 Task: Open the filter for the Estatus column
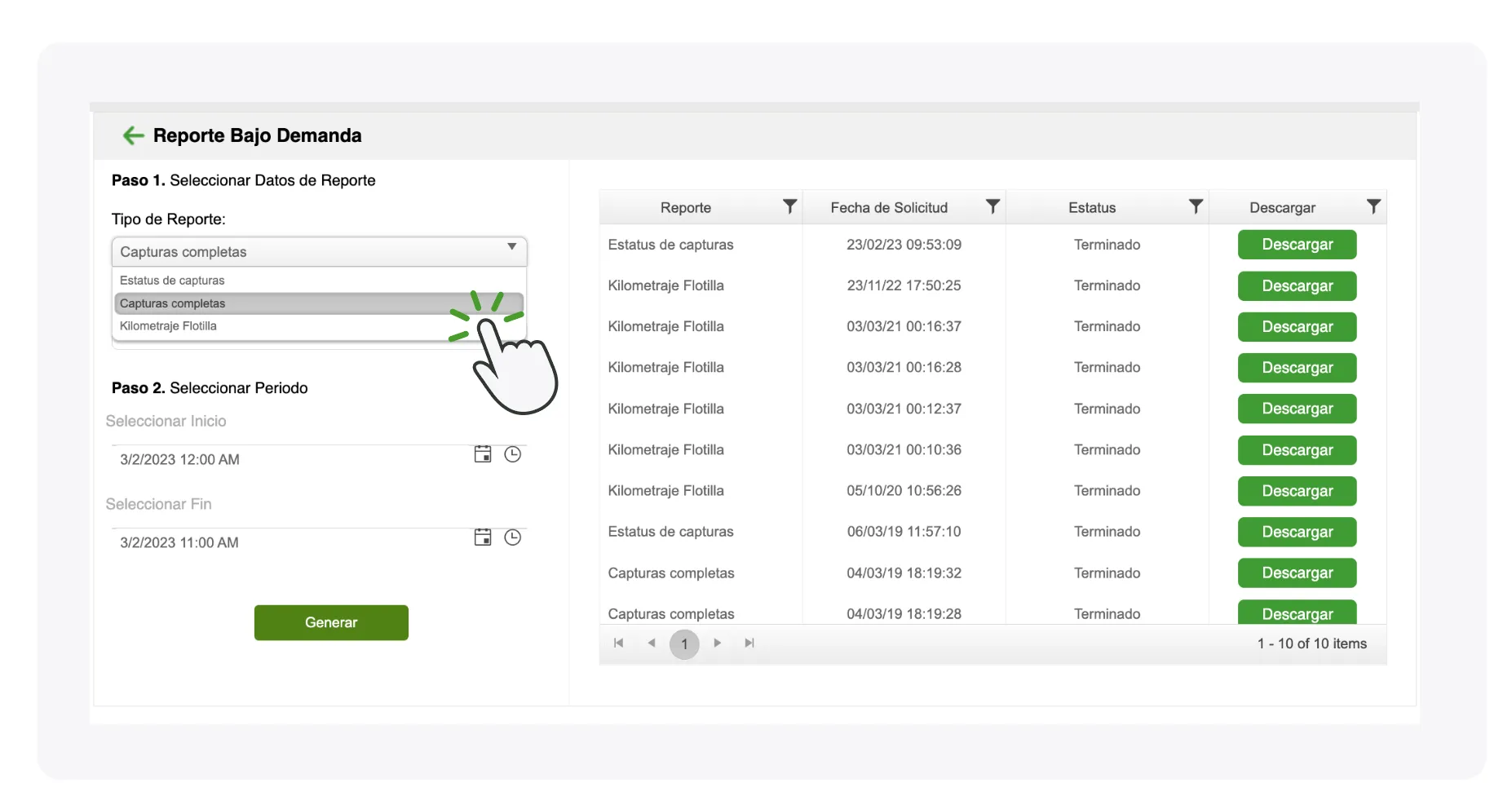1196,206
